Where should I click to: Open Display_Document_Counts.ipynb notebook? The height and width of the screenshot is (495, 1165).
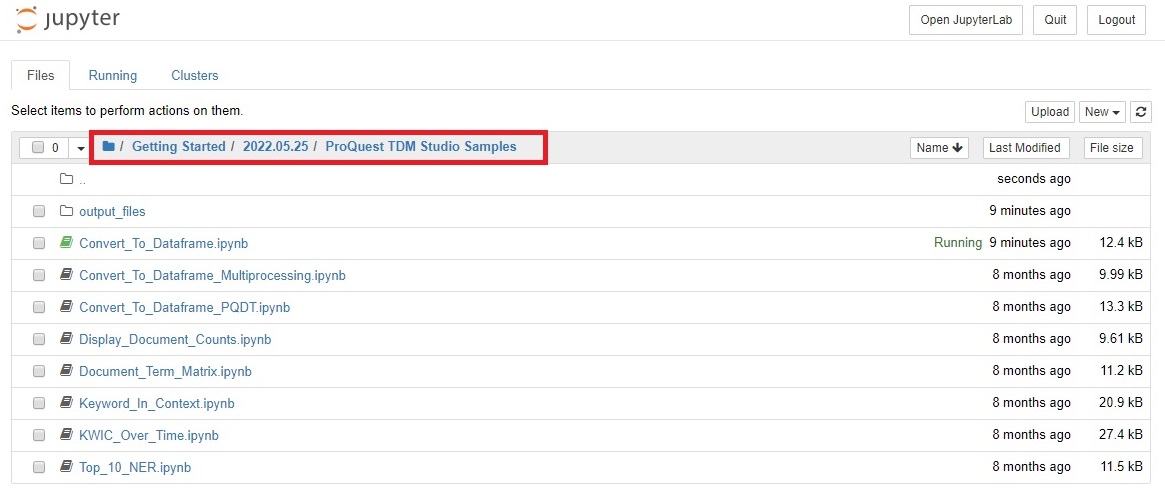[175, 340]
